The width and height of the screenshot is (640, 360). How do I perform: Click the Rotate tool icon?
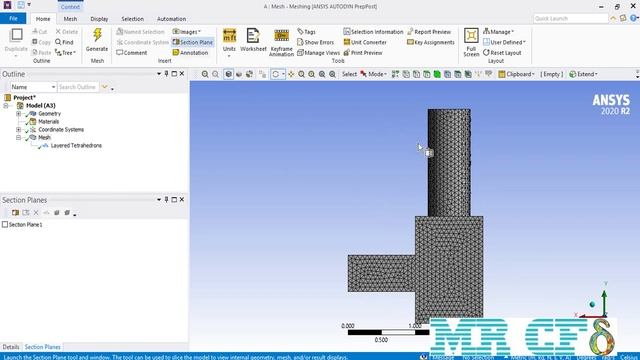tap(276, 74)
